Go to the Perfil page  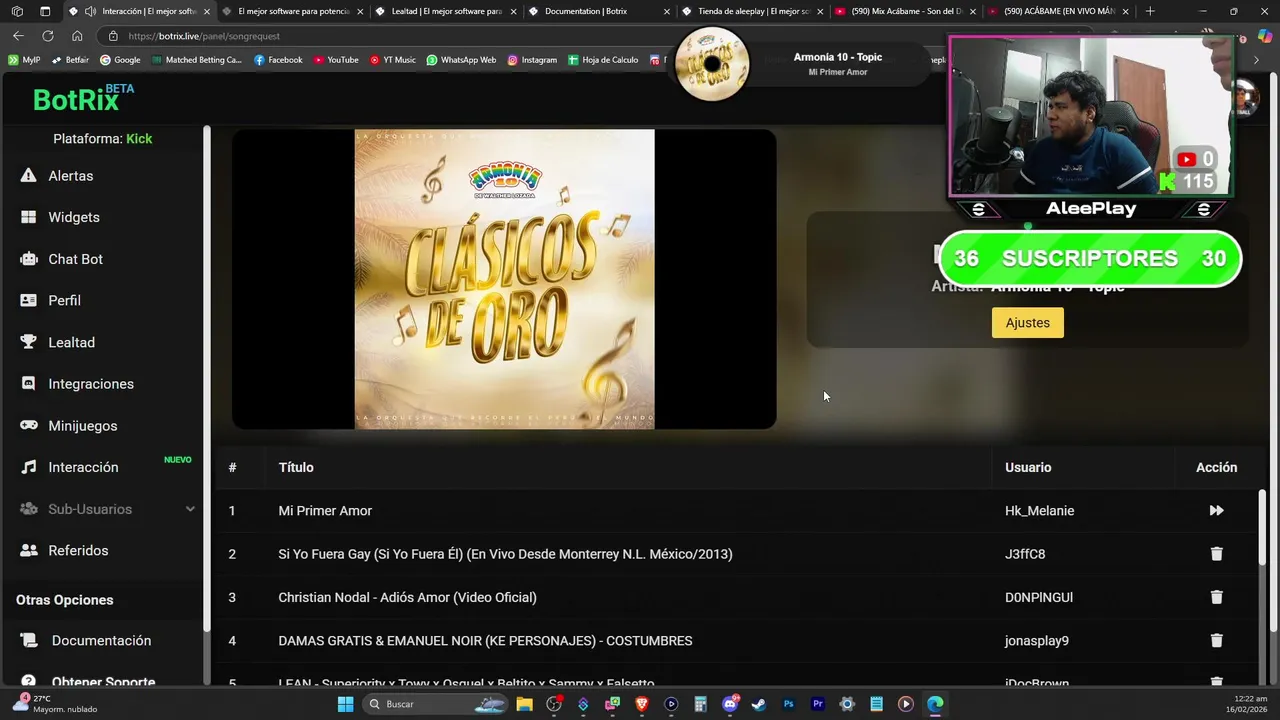click(64, 300)
